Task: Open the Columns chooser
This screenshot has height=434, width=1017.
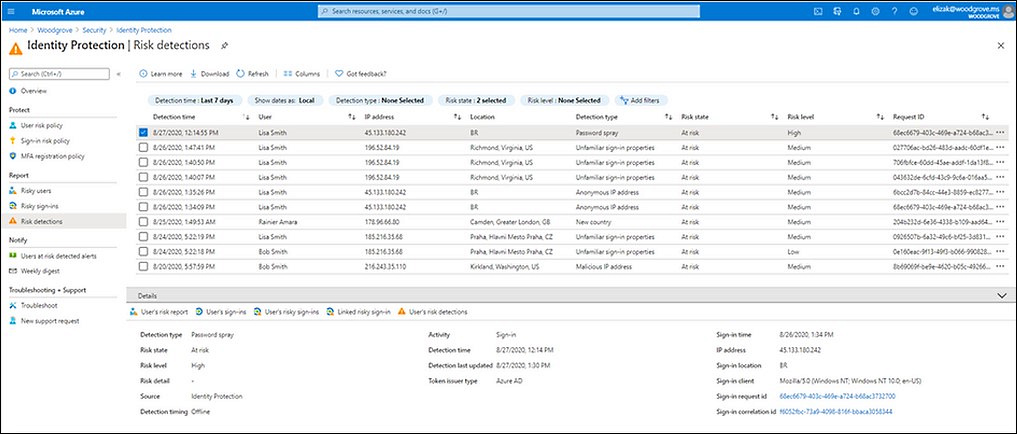Action: click(302, 74)
